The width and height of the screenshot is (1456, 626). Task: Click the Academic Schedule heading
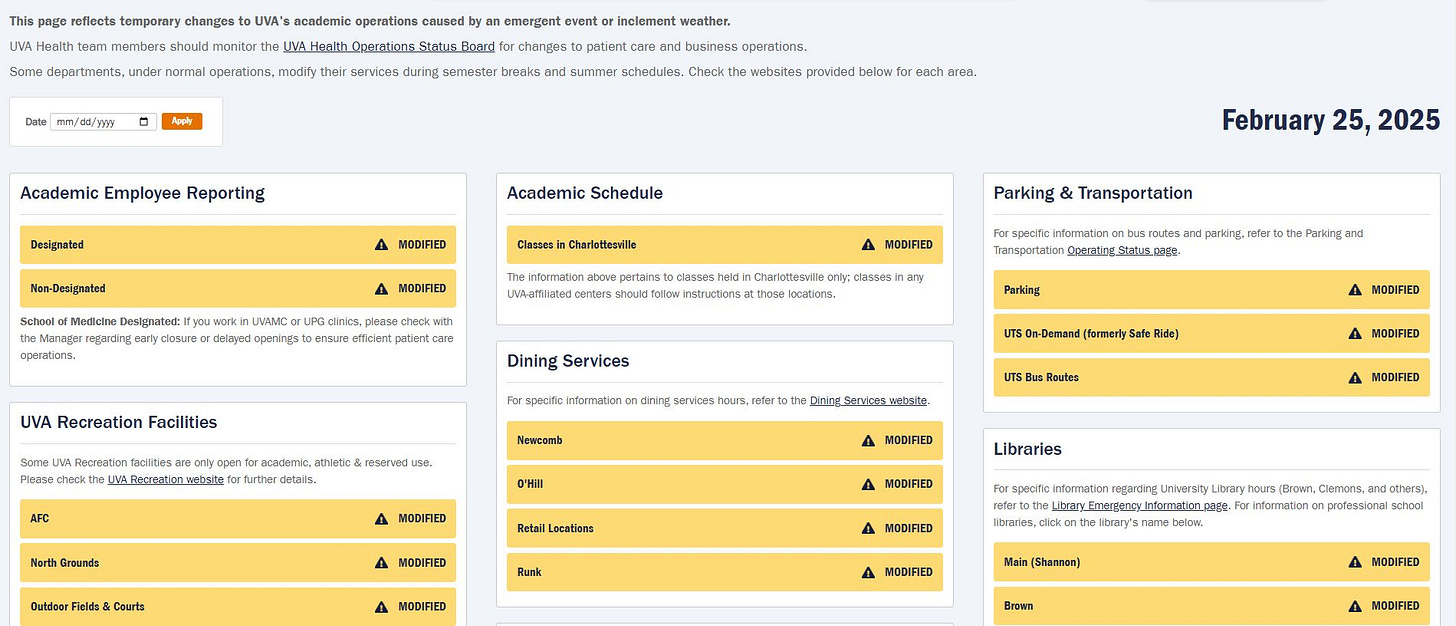click(x=585, y=193)
